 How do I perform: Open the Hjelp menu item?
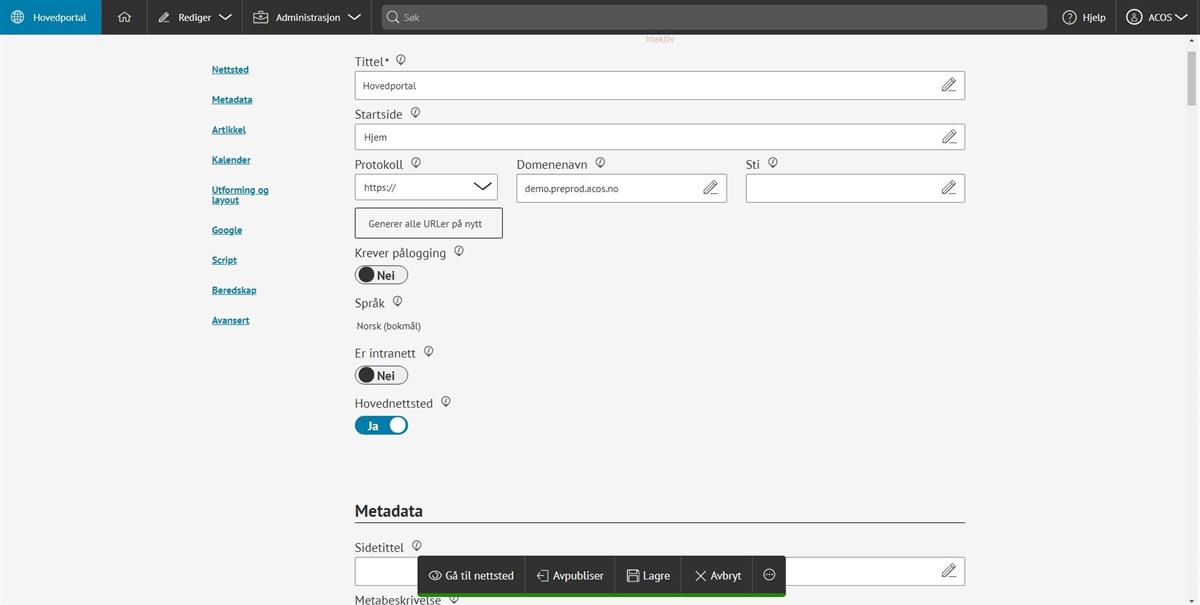point(1084,17)
